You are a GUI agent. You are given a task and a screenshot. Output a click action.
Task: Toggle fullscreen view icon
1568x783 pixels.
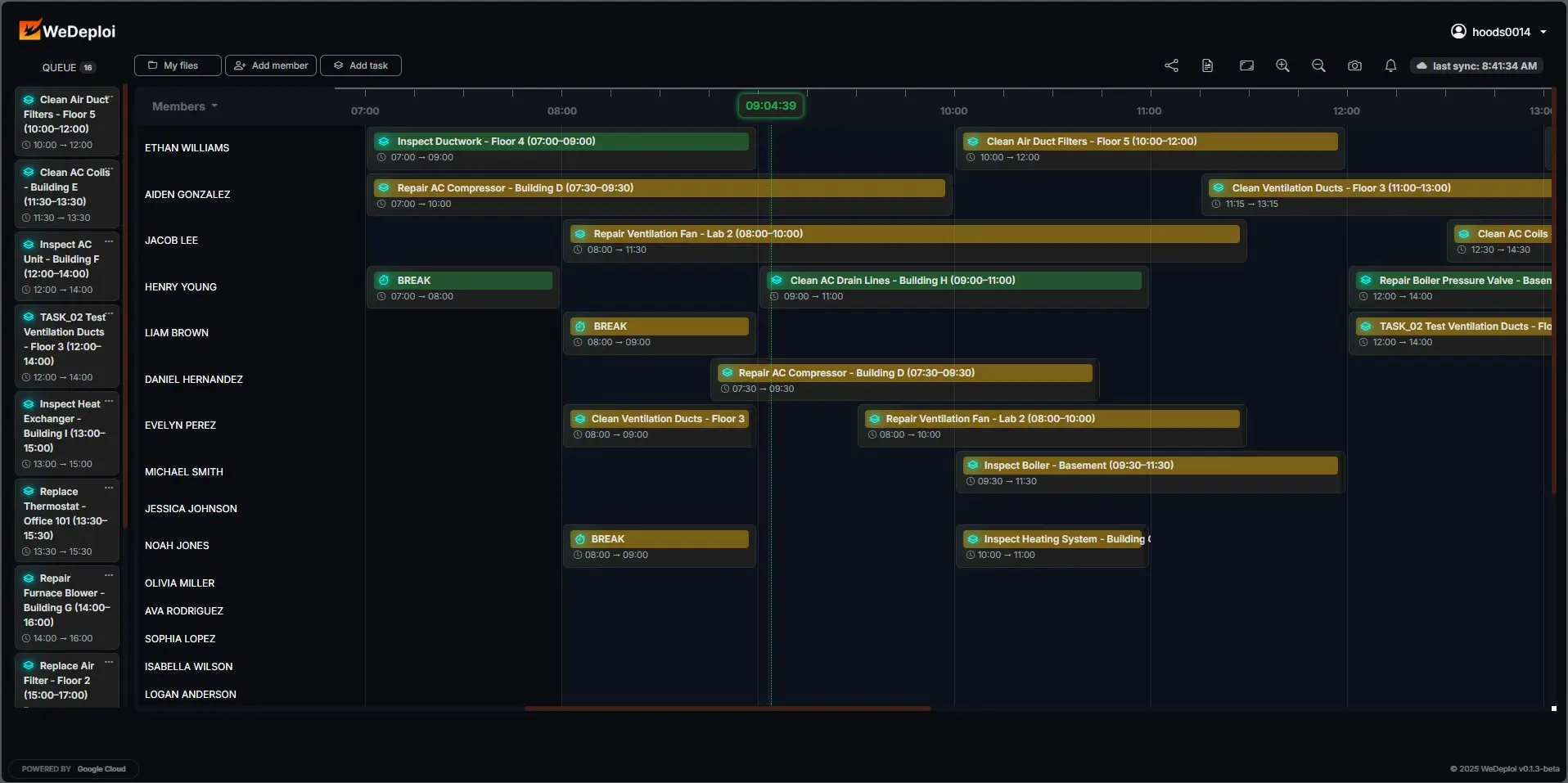click(1246, 65)
